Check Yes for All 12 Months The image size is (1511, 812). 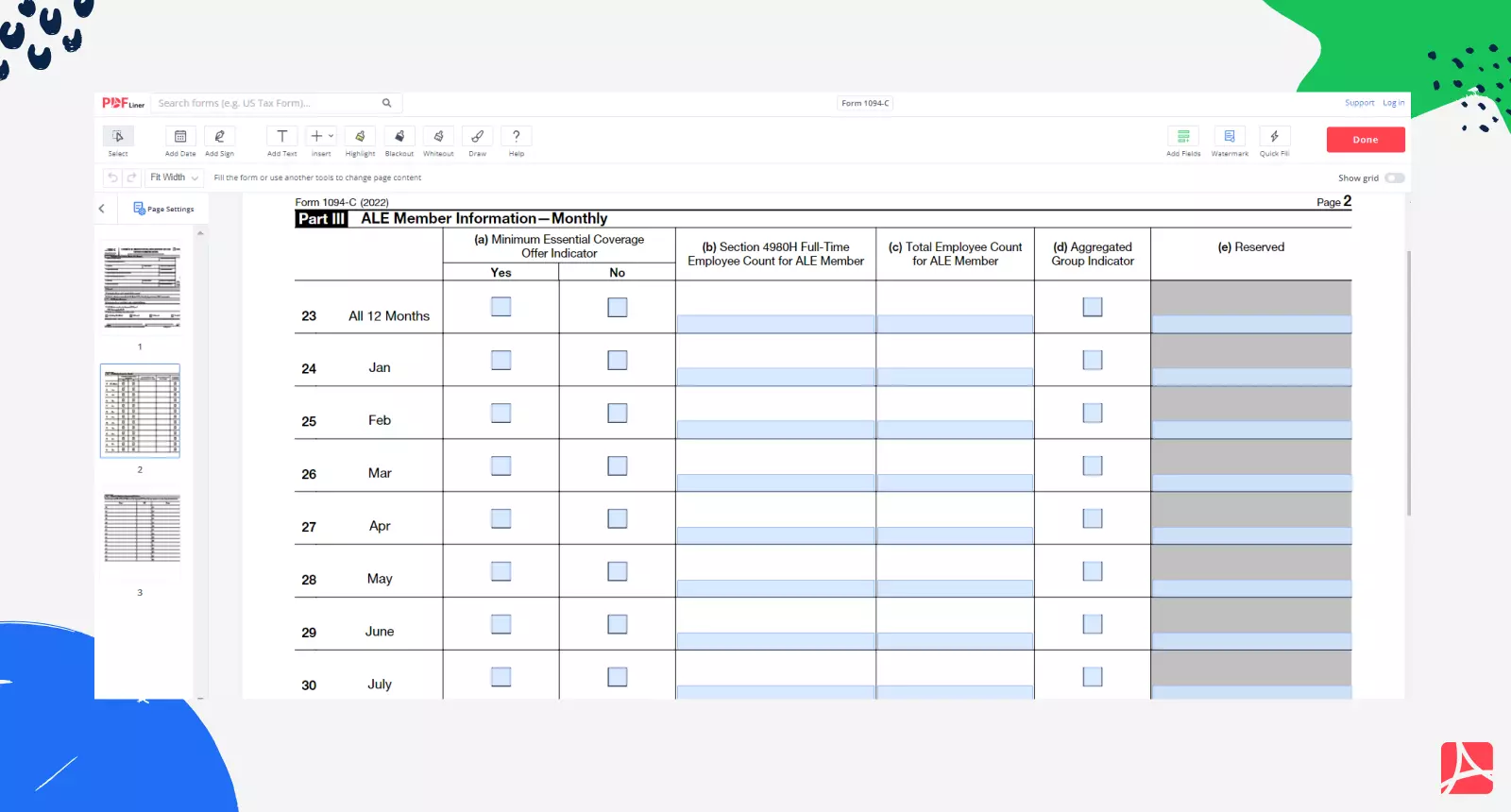[501, 307]
